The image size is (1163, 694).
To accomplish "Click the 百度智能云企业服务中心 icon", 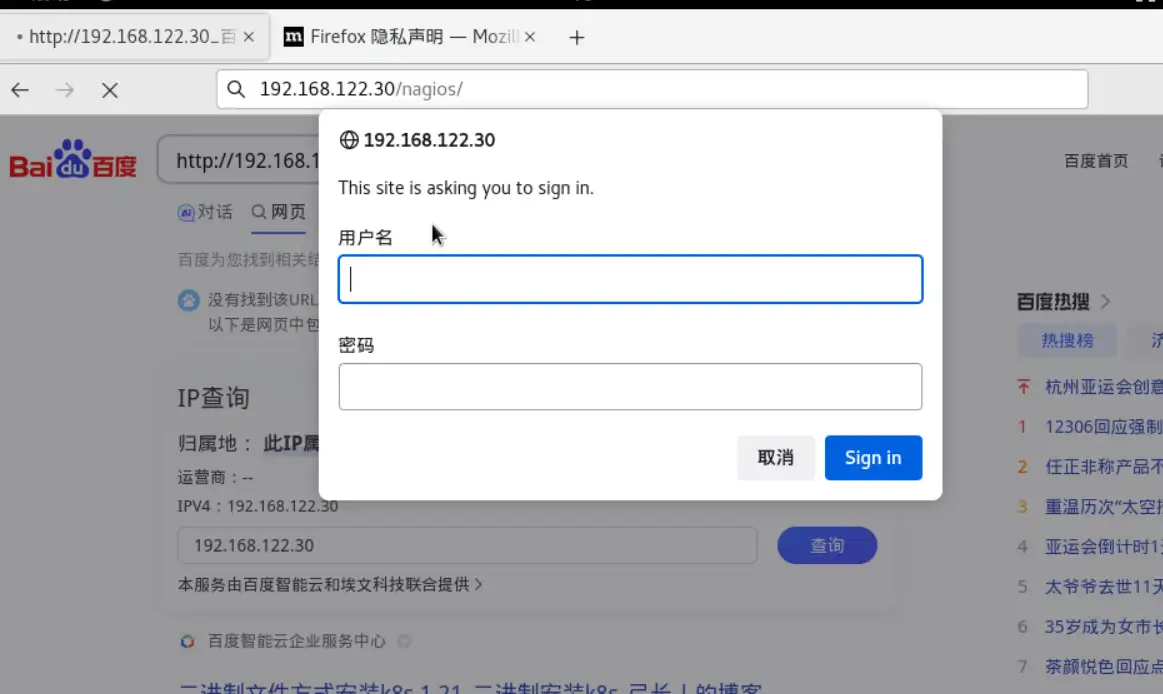I will click(187, 641).
